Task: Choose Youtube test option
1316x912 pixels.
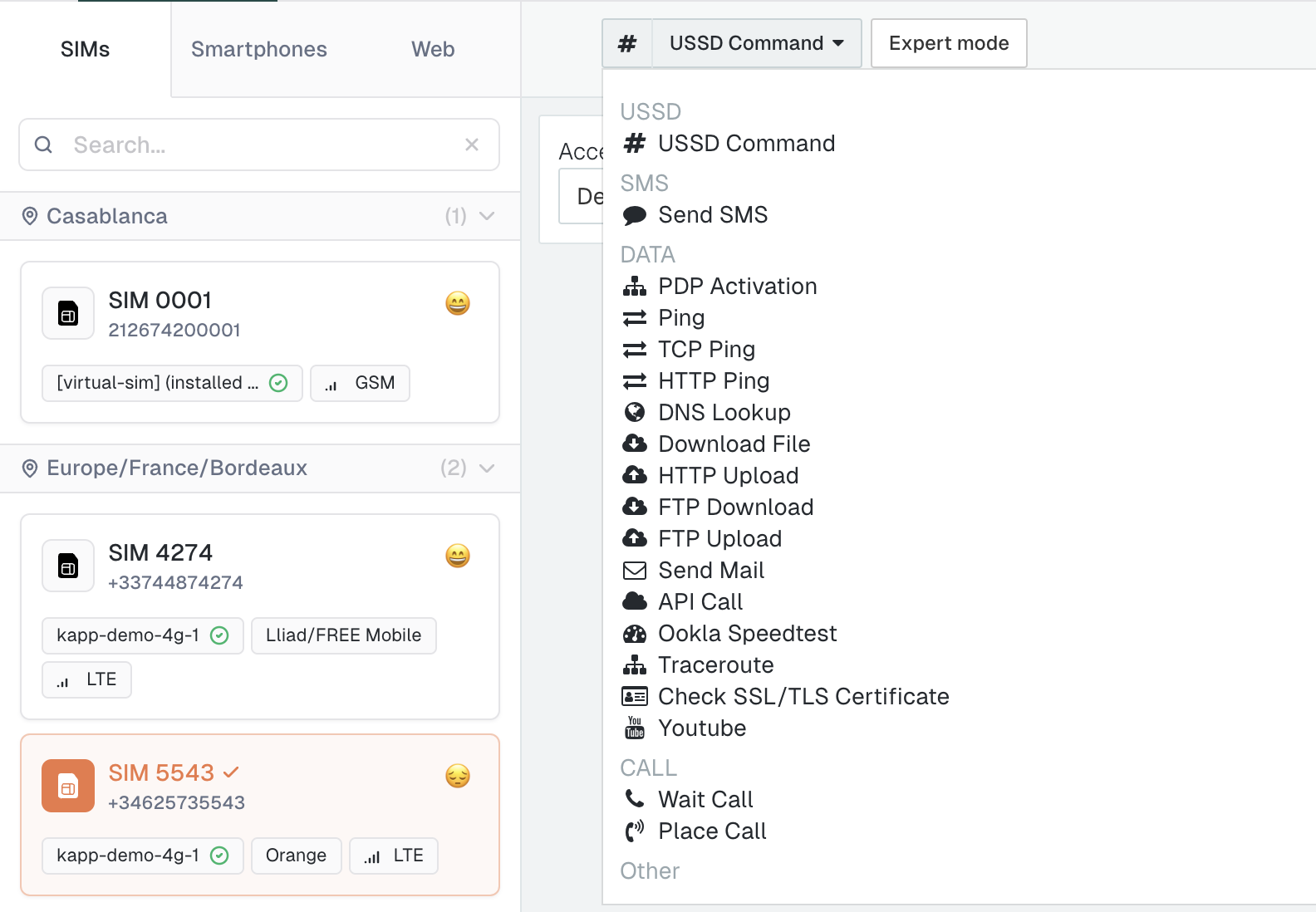Action: click(701, 728)
